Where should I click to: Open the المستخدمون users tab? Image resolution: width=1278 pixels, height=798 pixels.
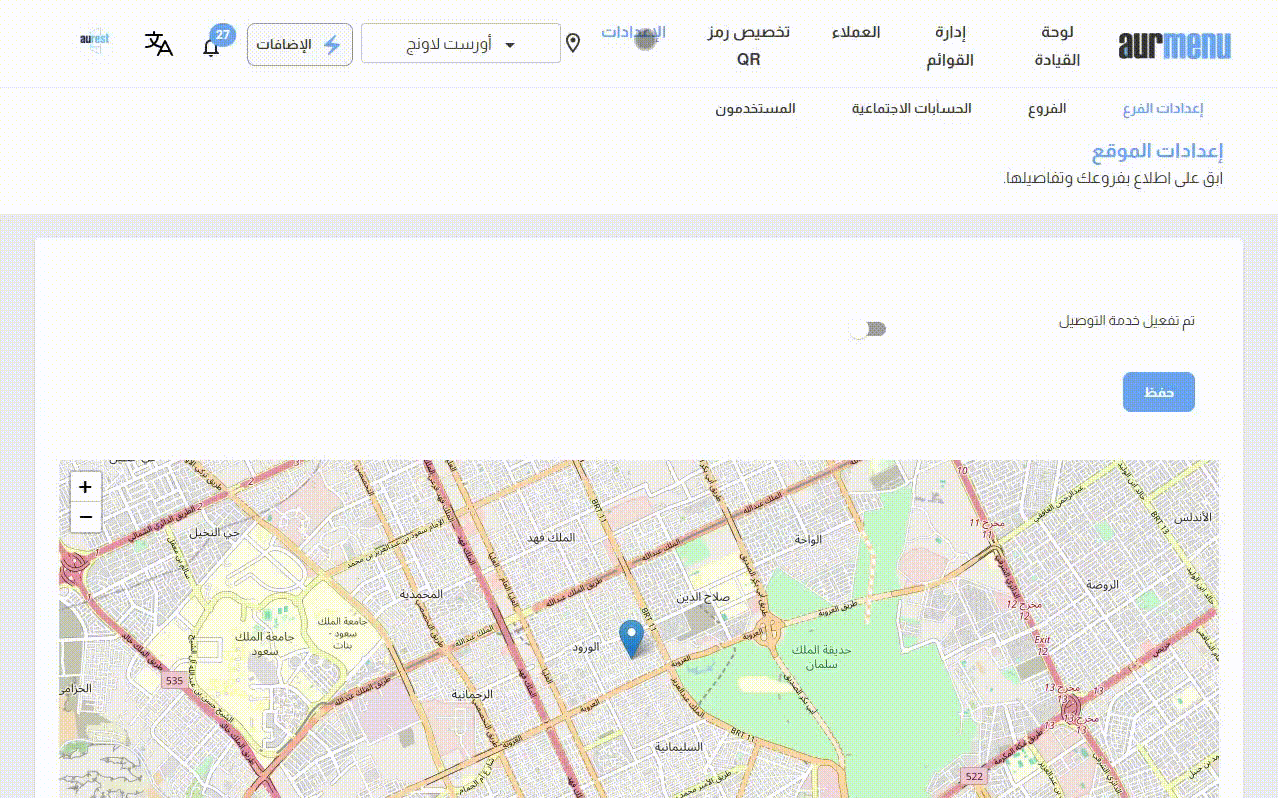(755, 109)
